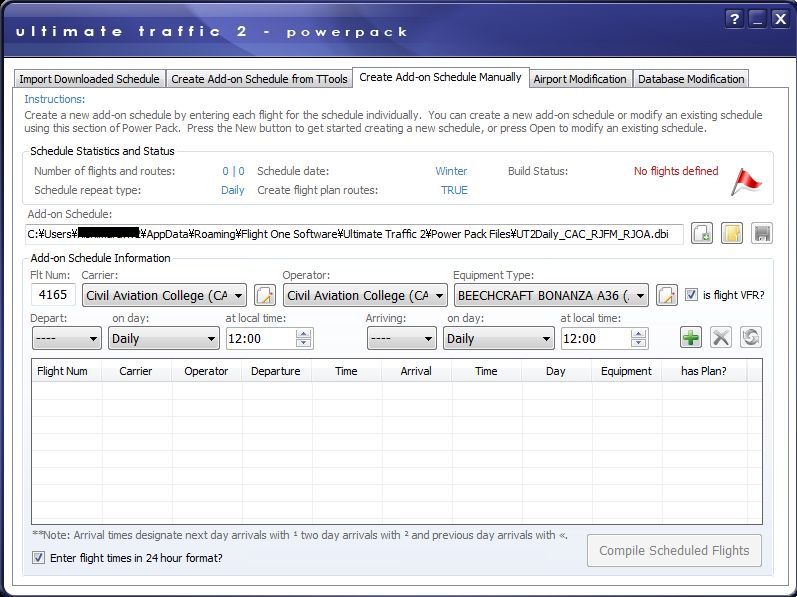Screen dimensions: 797x597
Task: Click the Compile Scheduled Flights button
Action: click(675, 550)
